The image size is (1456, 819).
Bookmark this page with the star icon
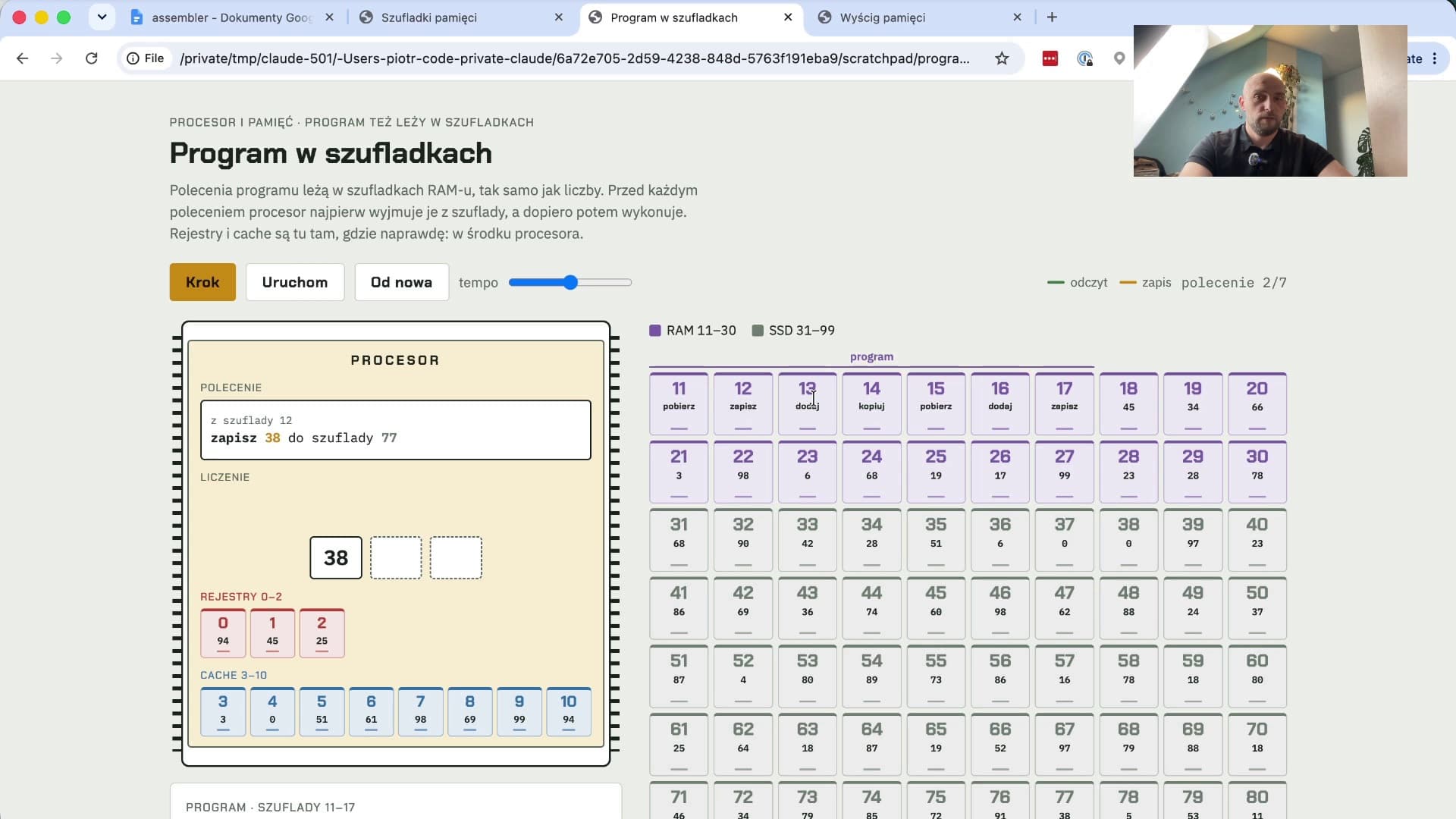[x=1002, y=58]
